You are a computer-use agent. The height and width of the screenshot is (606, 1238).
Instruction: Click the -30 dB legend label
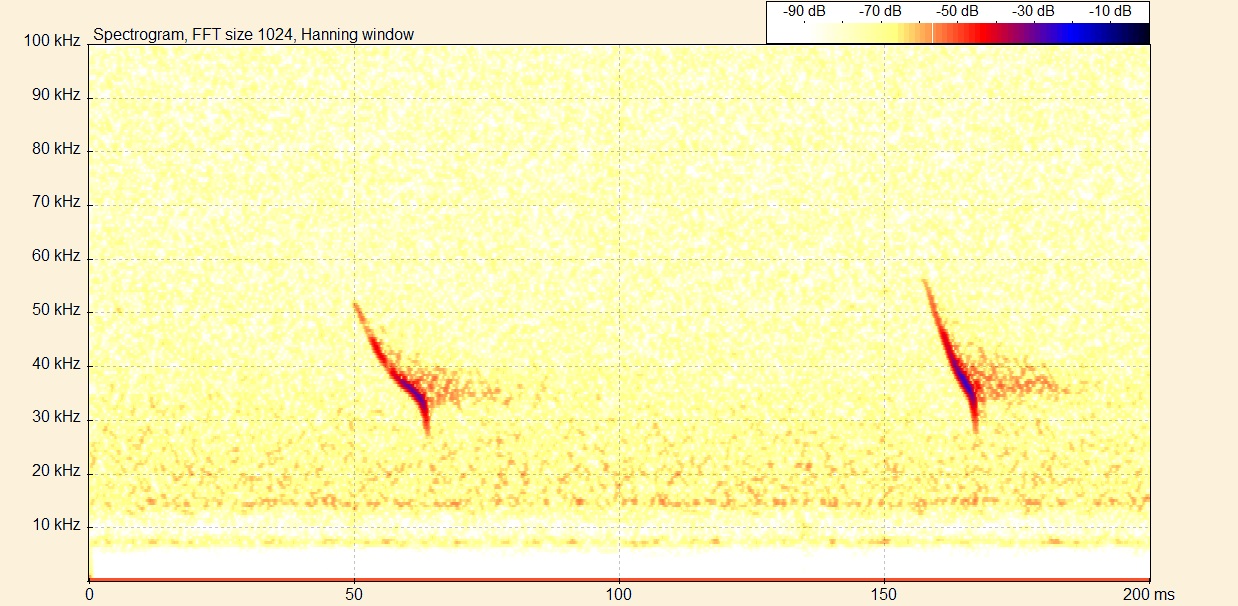pyautogui.click(x=1033, y=11)
